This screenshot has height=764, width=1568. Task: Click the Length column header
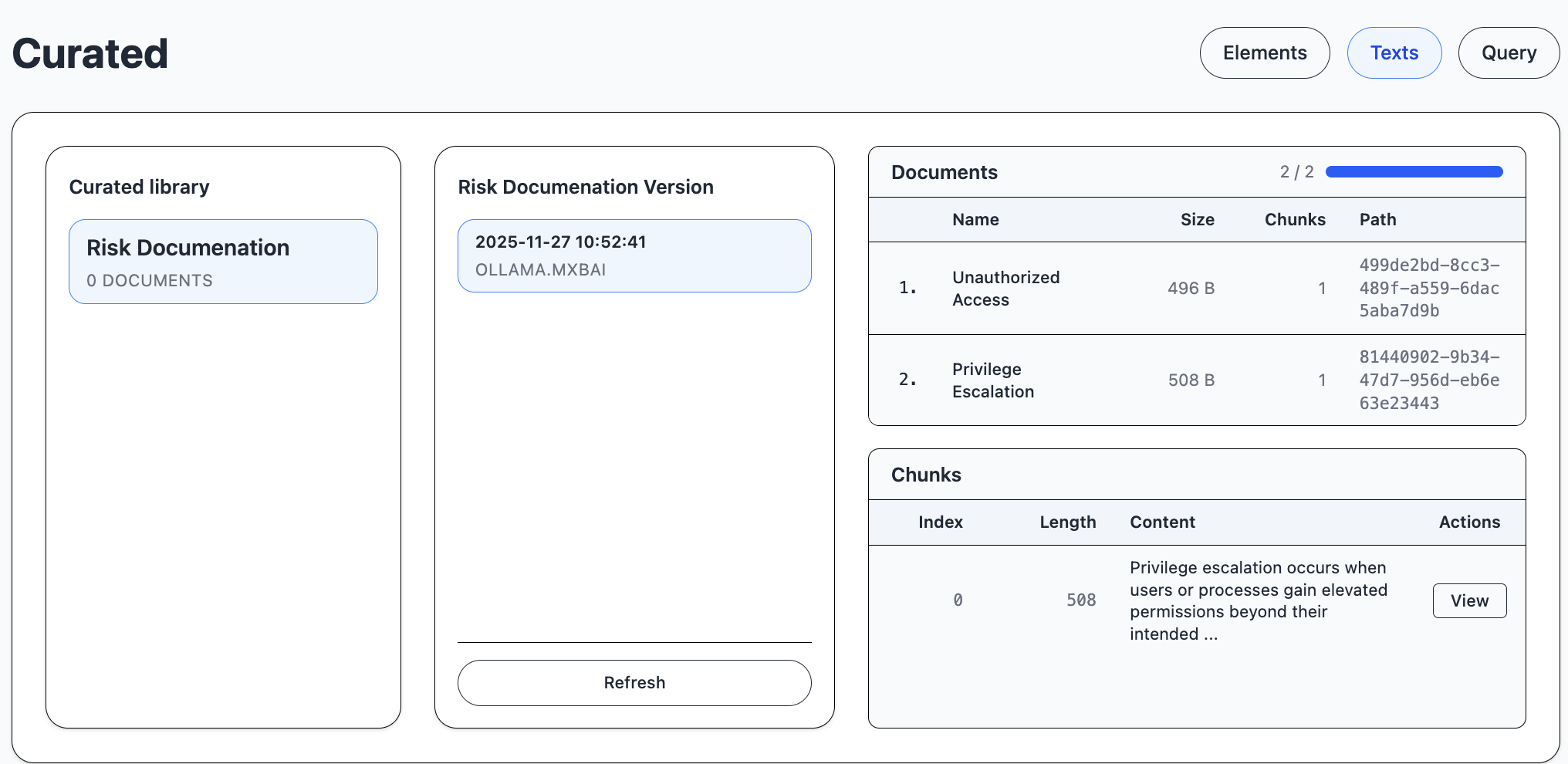tap(1066, 522)
